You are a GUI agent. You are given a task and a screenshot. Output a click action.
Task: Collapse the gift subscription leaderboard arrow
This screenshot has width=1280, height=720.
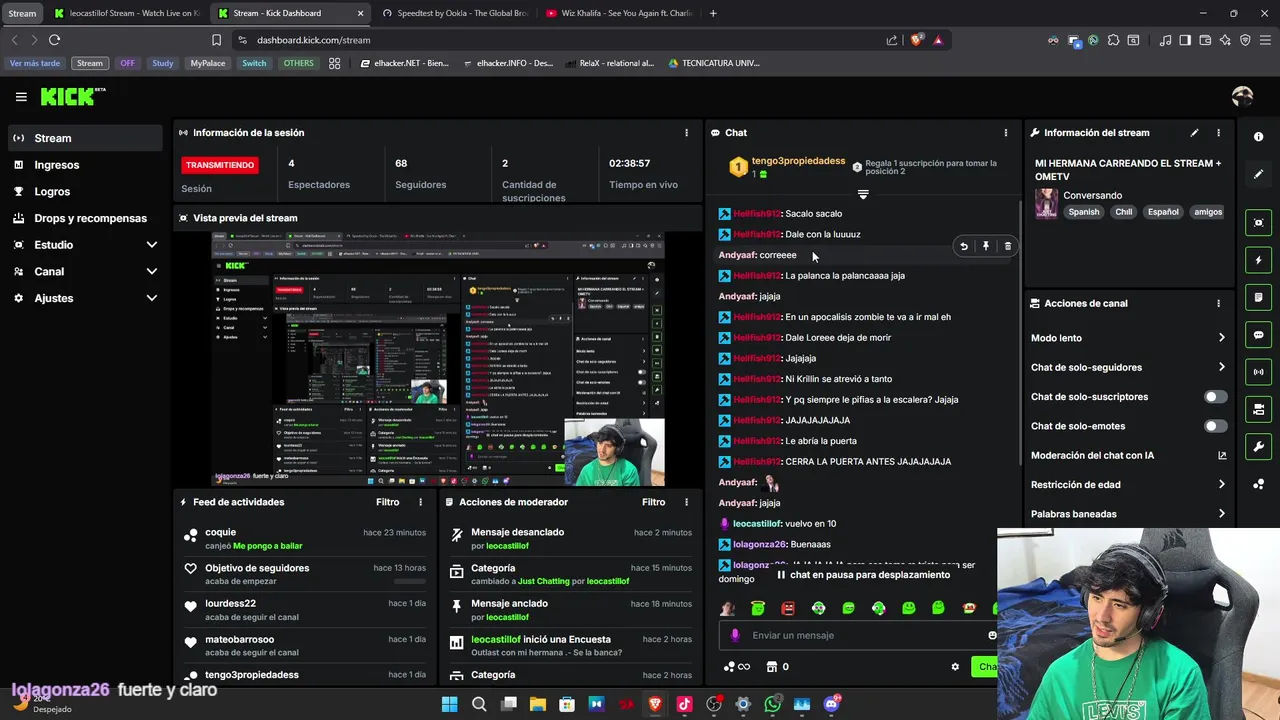coord(863,195)
